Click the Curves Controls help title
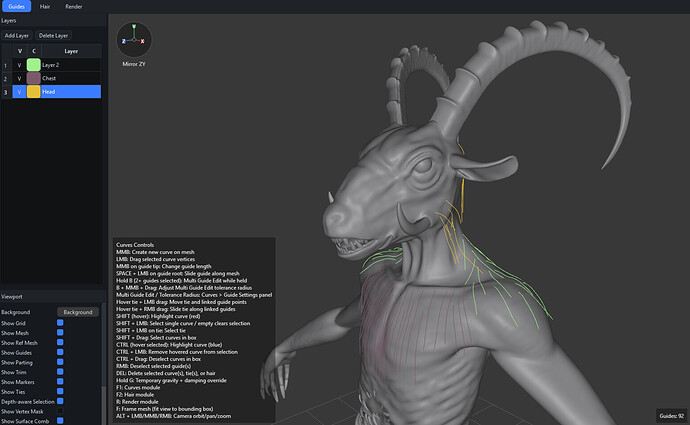 [x=135, y=245]
